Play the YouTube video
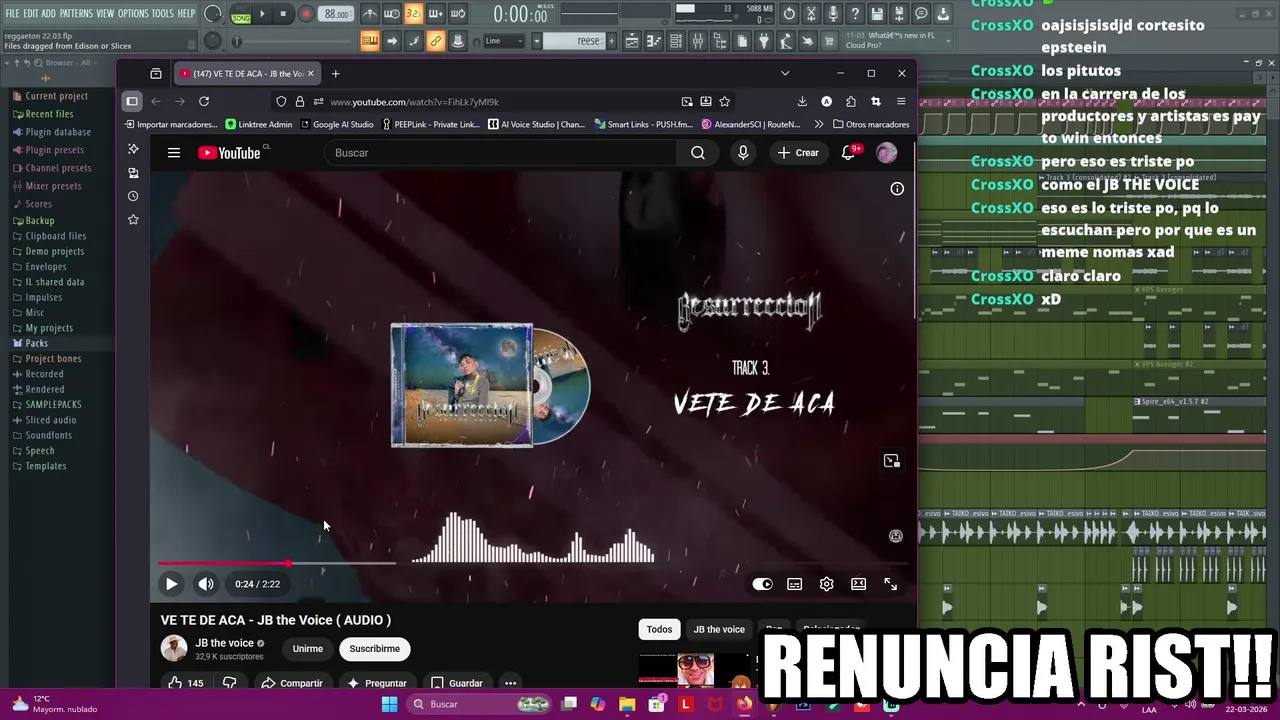The height and width of the screenshot is (720, 1280). pyautogui.click(x=171, y=584)
